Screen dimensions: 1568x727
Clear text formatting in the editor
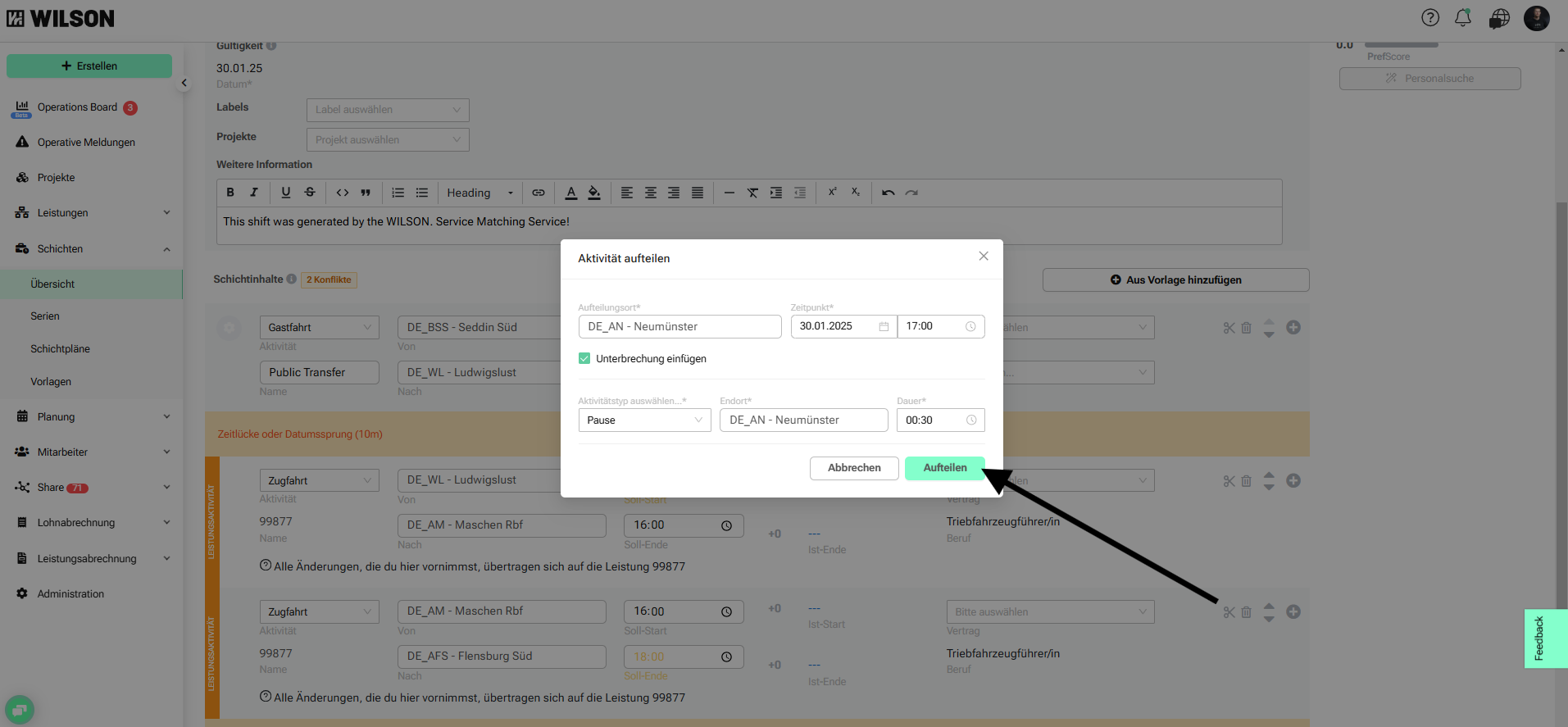(752, 193)
